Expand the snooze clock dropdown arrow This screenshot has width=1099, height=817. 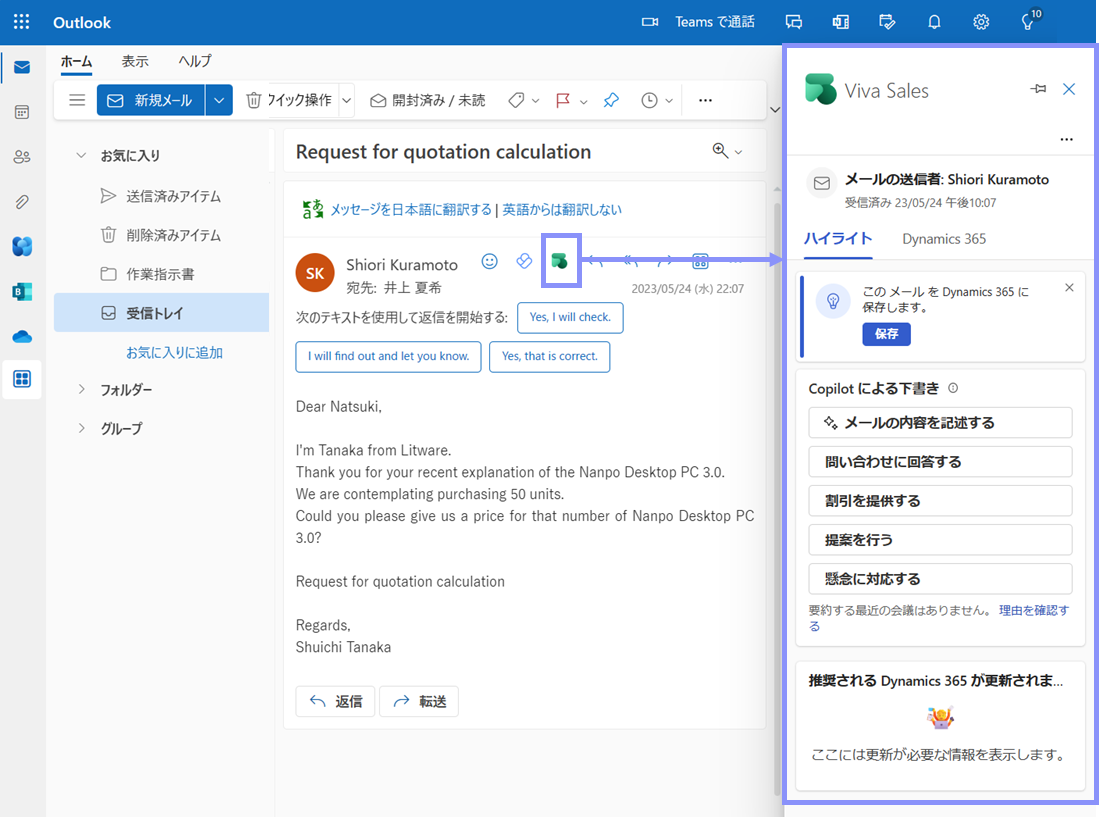pos(669,101)
